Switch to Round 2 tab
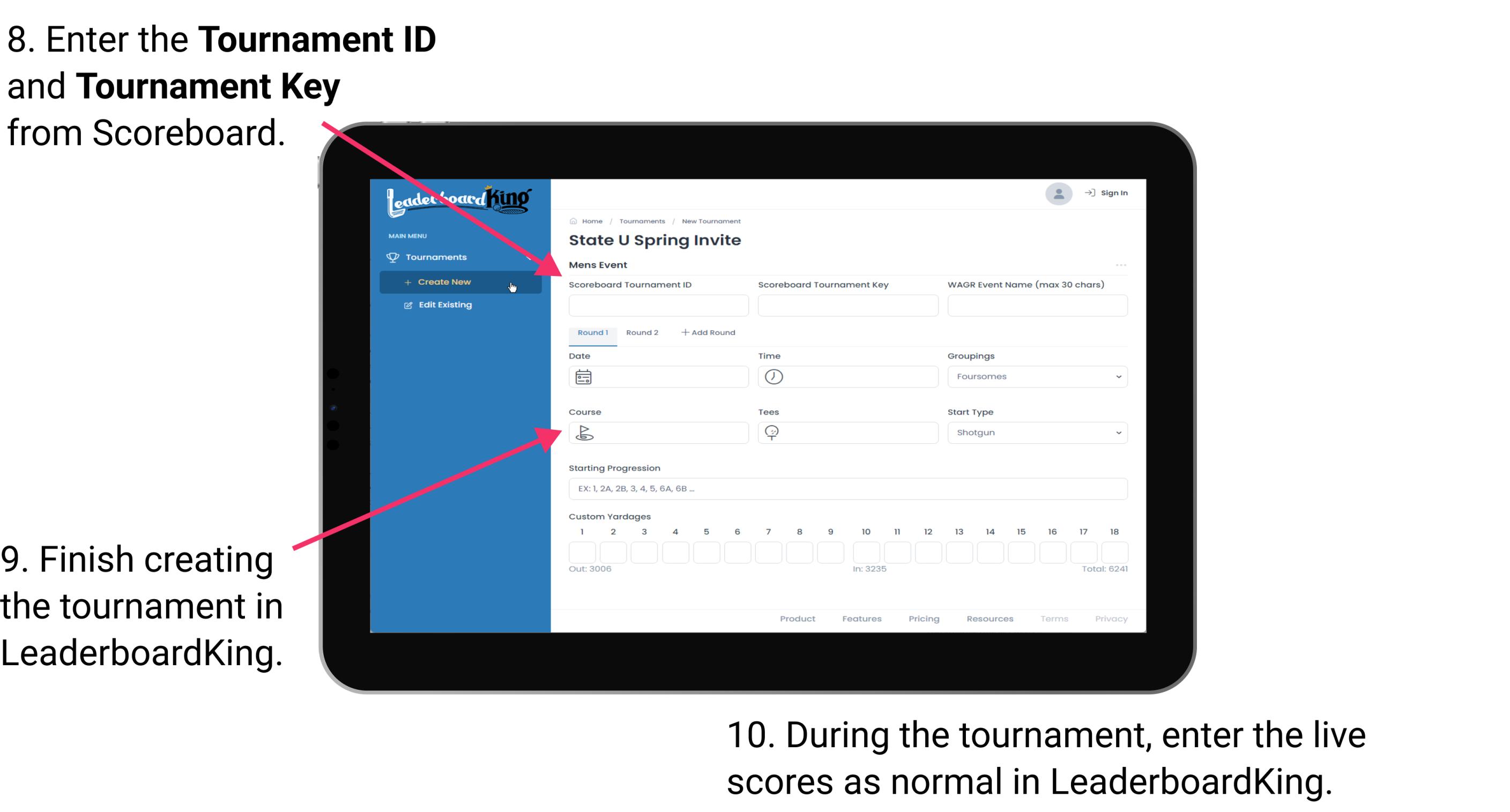This screenshot has height=812, width=1510. (640, 332)
